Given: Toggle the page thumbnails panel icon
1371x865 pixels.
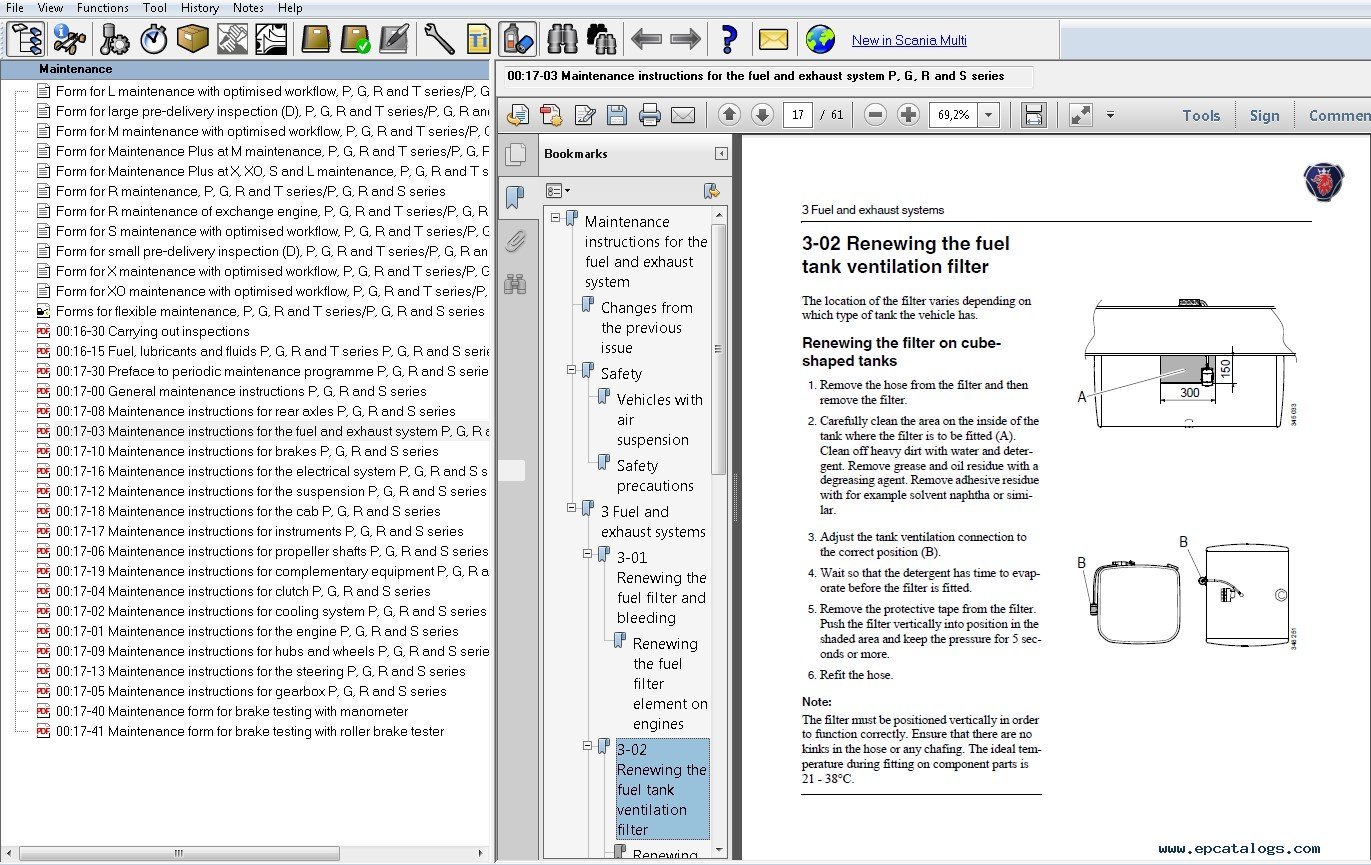Looking at the screenshot, I should click(515, 154).
